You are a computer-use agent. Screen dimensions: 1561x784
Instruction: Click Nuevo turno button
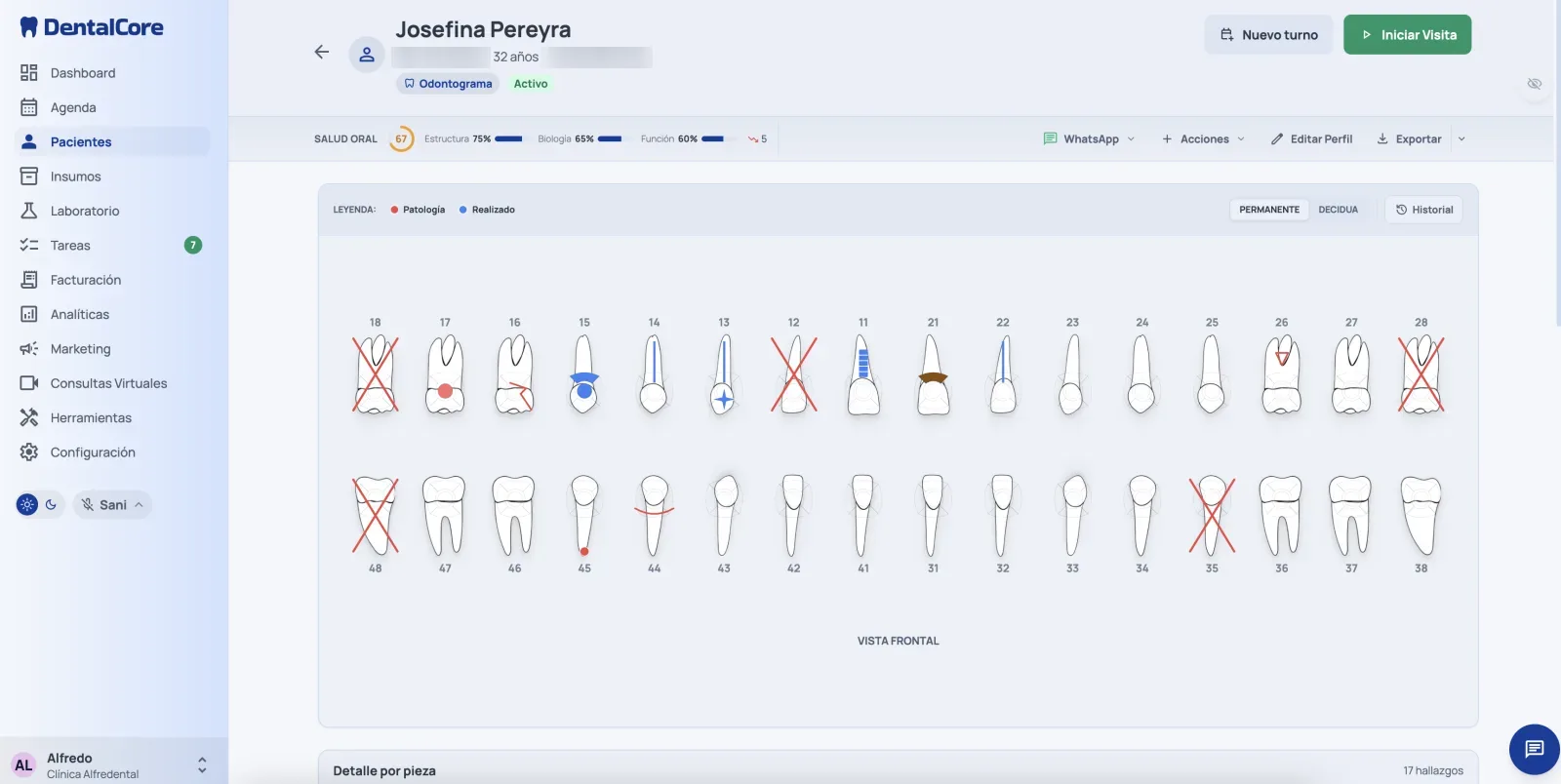[1268, 35]
